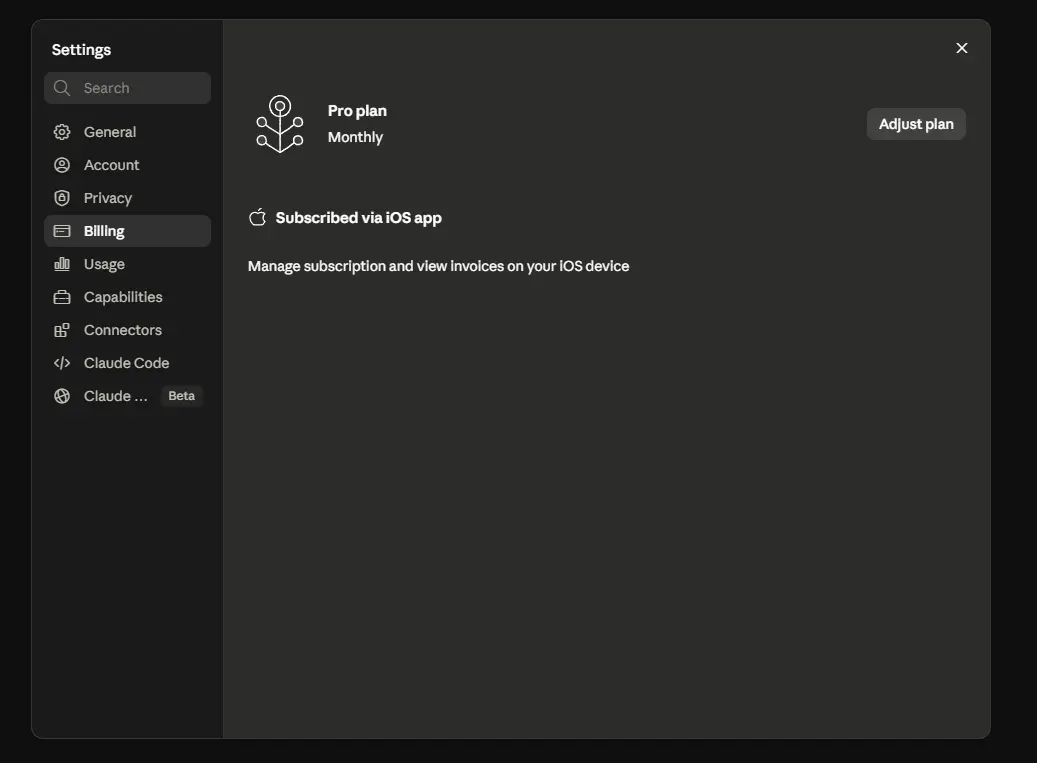This screenshot has height=763, width=1037.
Task: Click the toolbox icon beside Capabilities
Action: [62, 297]
